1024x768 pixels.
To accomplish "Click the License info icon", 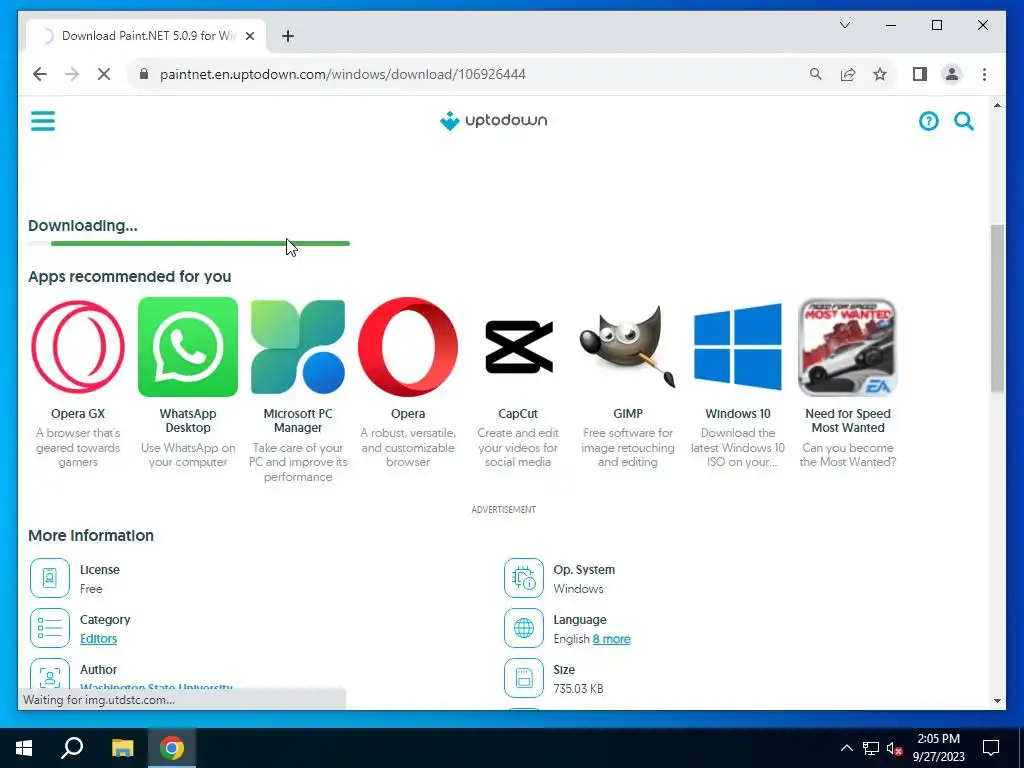I will coord(50,578).
